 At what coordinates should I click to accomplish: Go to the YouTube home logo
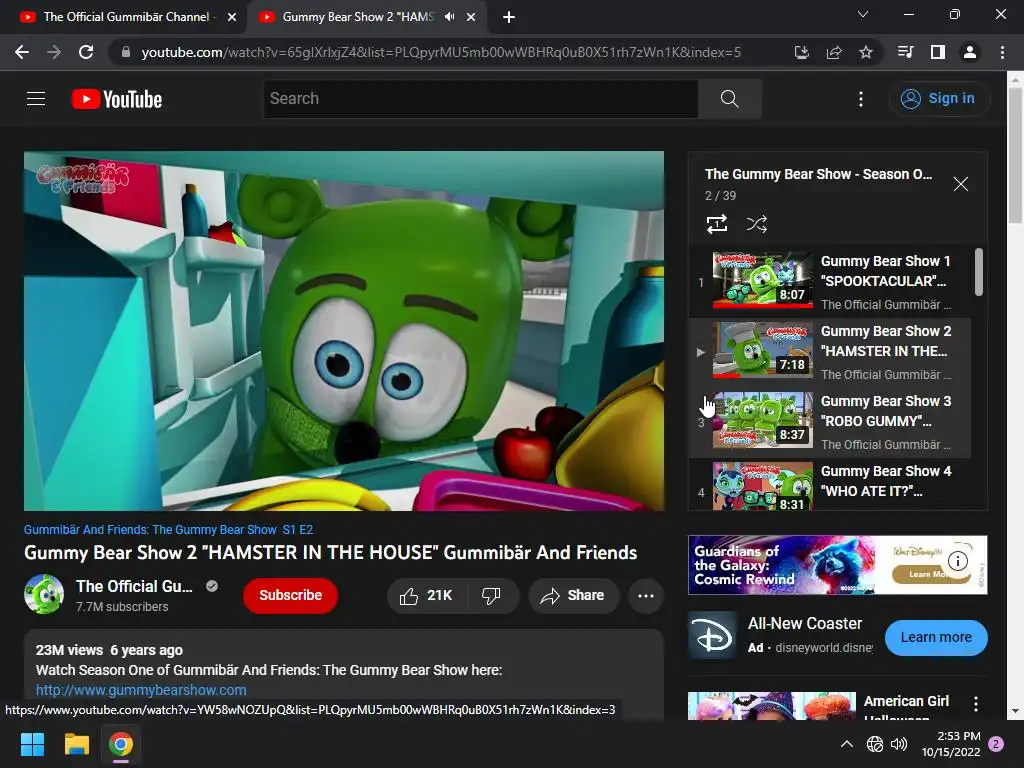[117, 99]
